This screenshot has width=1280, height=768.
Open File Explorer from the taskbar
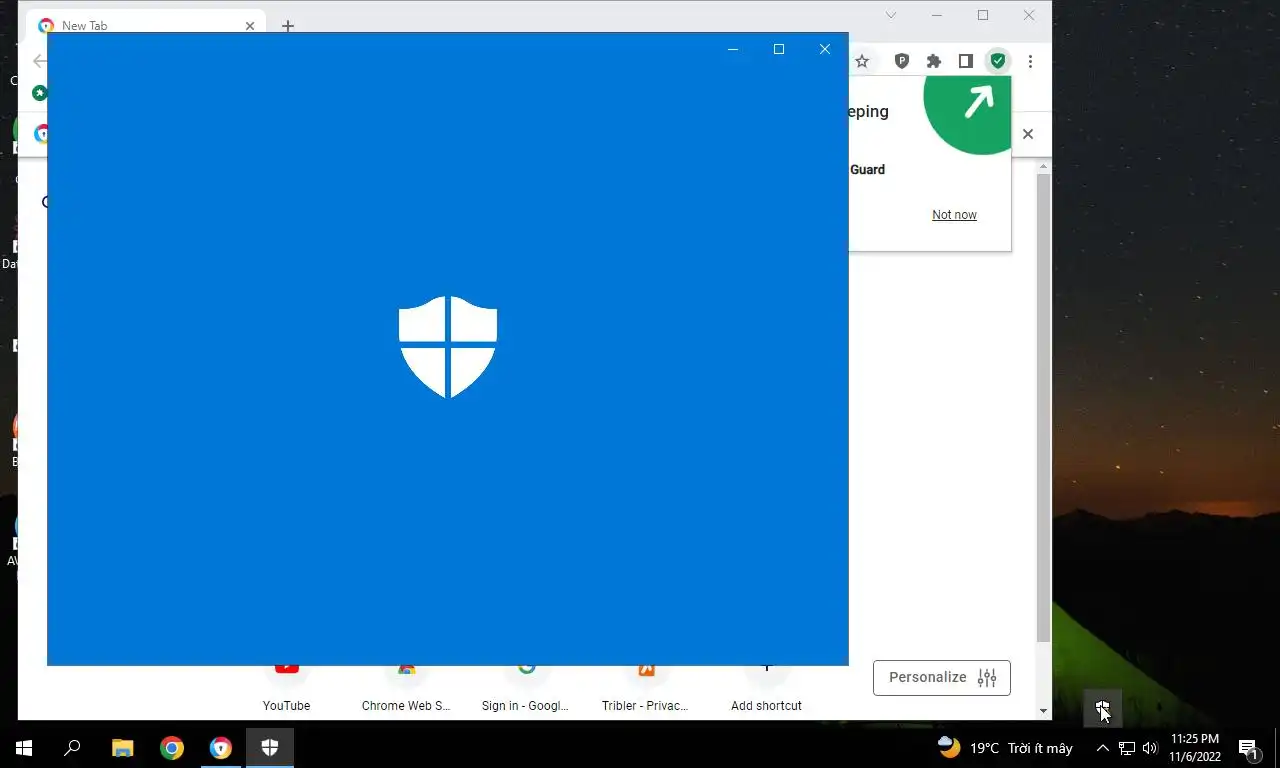pyautogui.click(x=122, y=747)
